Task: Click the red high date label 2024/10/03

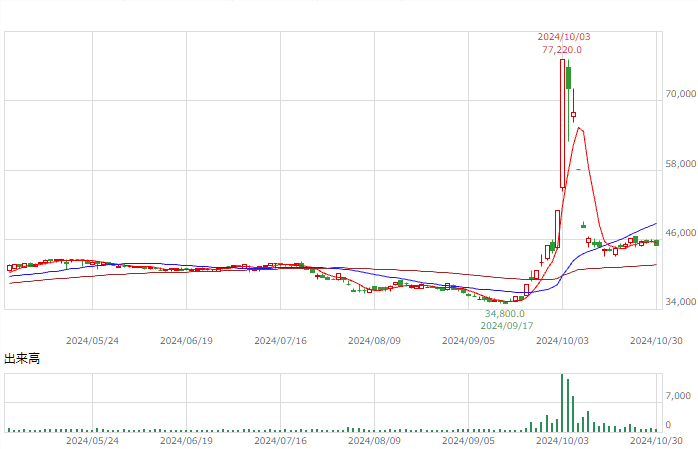Action: coord(564,37)
